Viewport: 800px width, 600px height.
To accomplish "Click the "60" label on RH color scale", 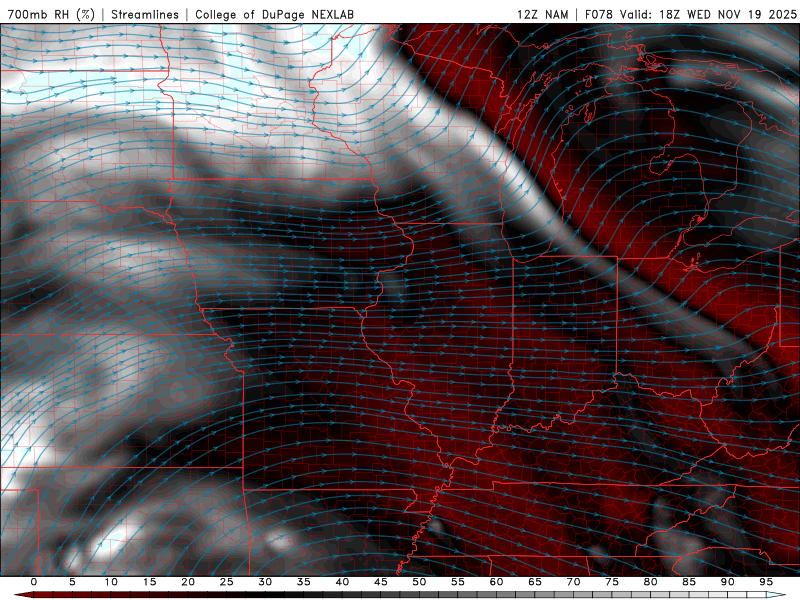I will pos(496,582).
